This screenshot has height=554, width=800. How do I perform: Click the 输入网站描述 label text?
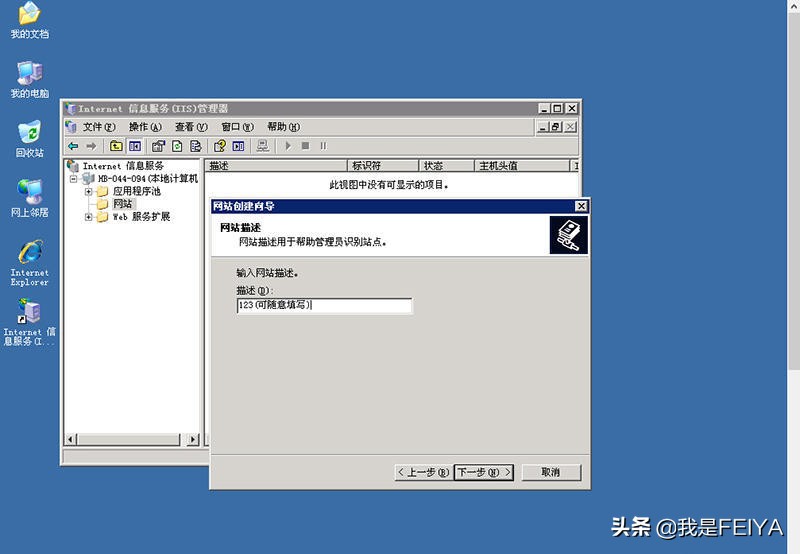(267, 273)
